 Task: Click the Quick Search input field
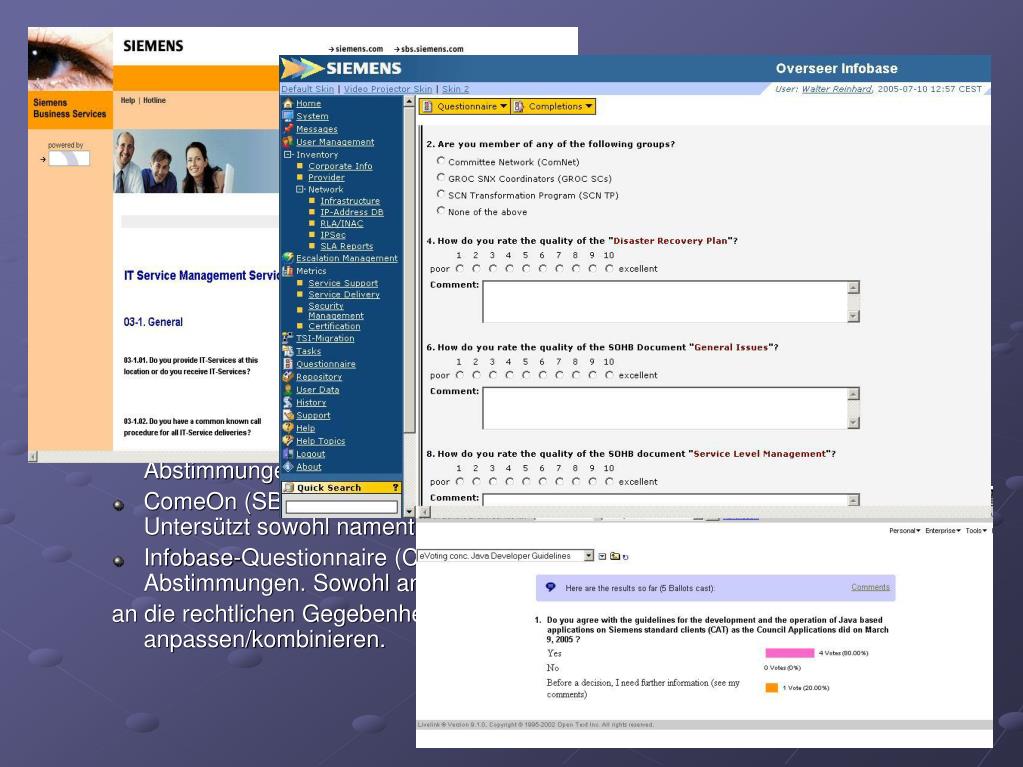click(341, 506)
